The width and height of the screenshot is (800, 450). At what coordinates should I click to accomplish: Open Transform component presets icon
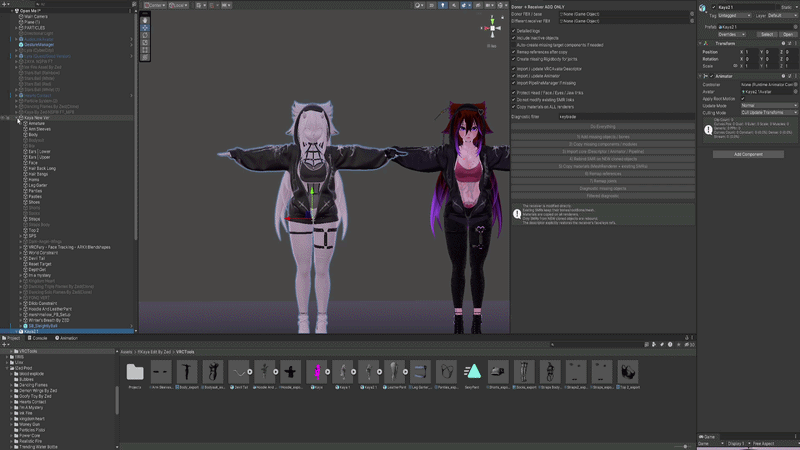[789, 43]
